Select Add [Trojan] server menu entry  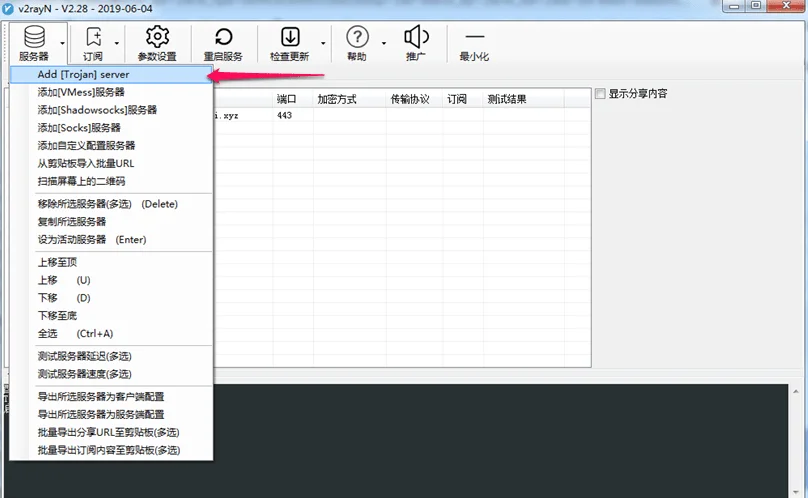tap(111, 74)
